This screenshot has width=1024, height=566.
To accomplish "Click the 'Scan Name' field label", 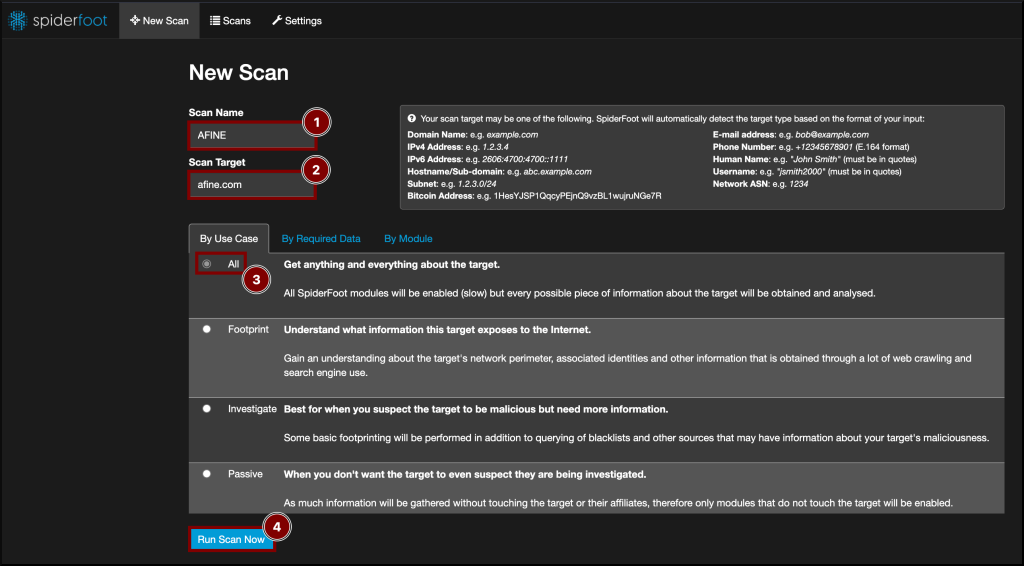I will point(216,112).
